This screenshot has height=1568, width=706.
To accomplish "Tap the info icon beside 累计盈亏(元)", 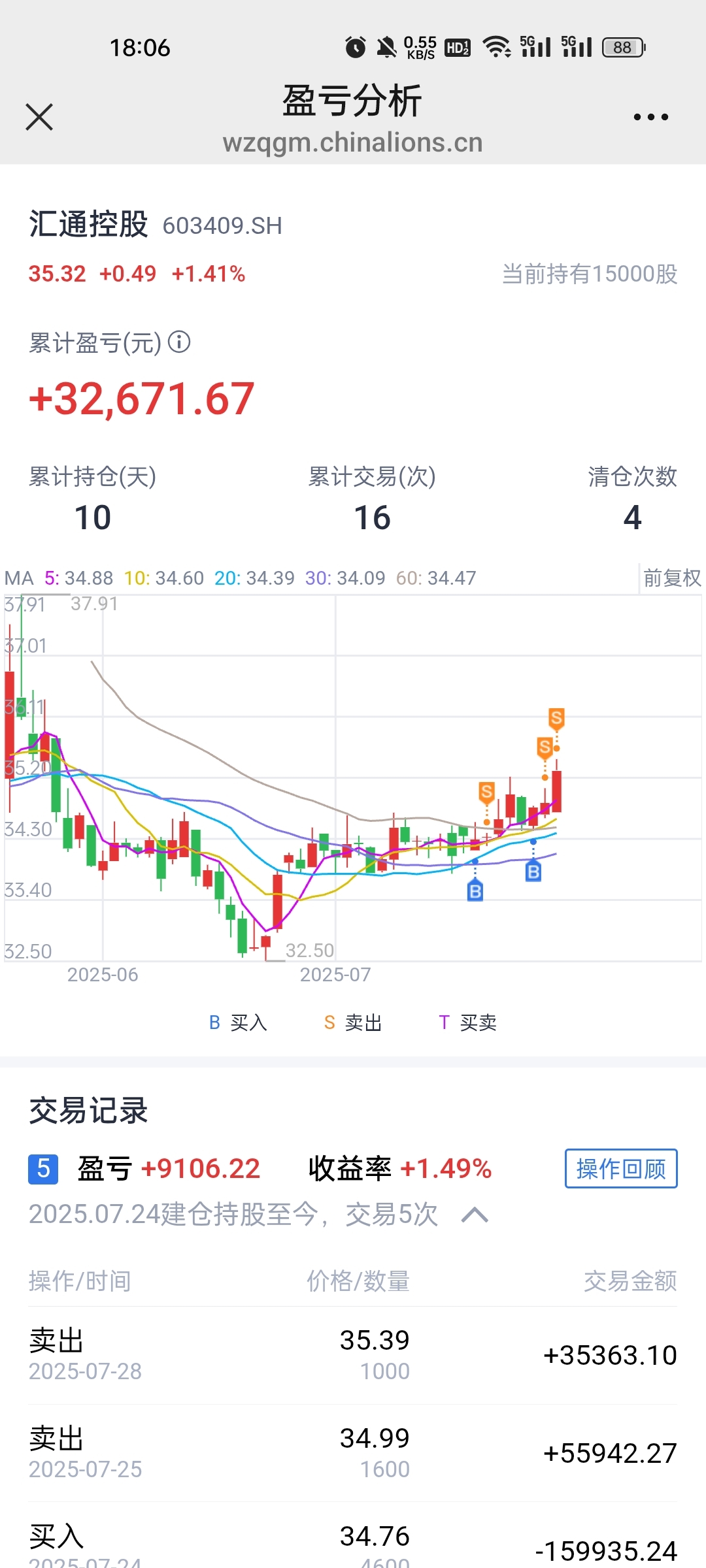I will (x=179, y=342).
